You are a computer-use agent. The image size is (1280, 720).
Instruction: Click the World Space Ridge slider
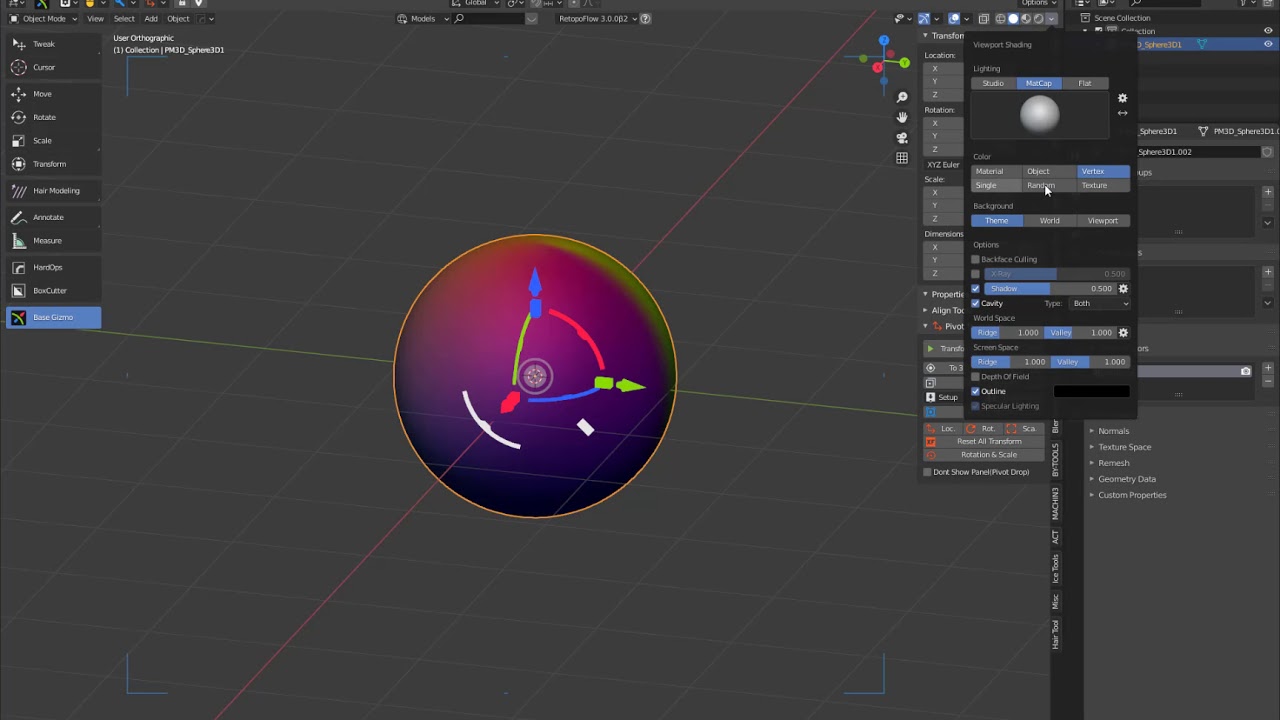1007,333
